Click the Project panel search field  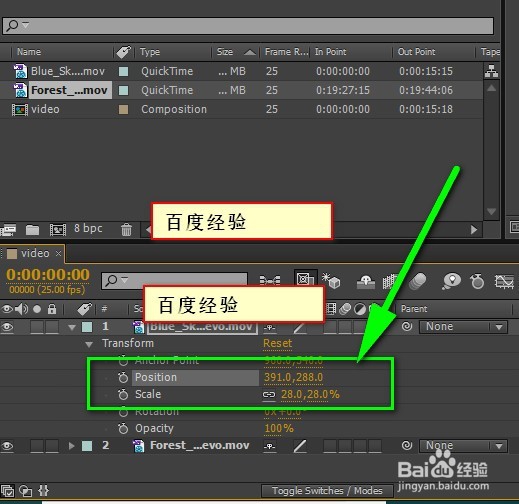pos(248,26)
